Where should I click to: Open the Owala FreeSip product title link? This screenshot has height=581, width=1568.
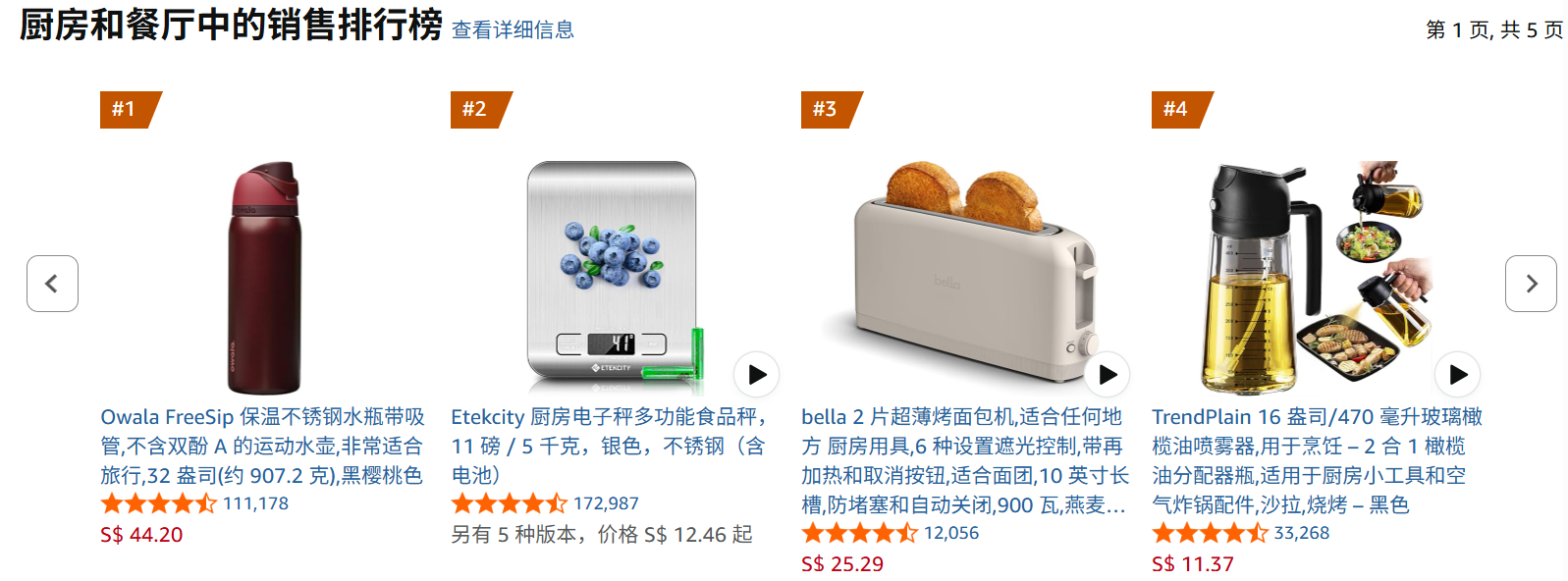[262, 446]
